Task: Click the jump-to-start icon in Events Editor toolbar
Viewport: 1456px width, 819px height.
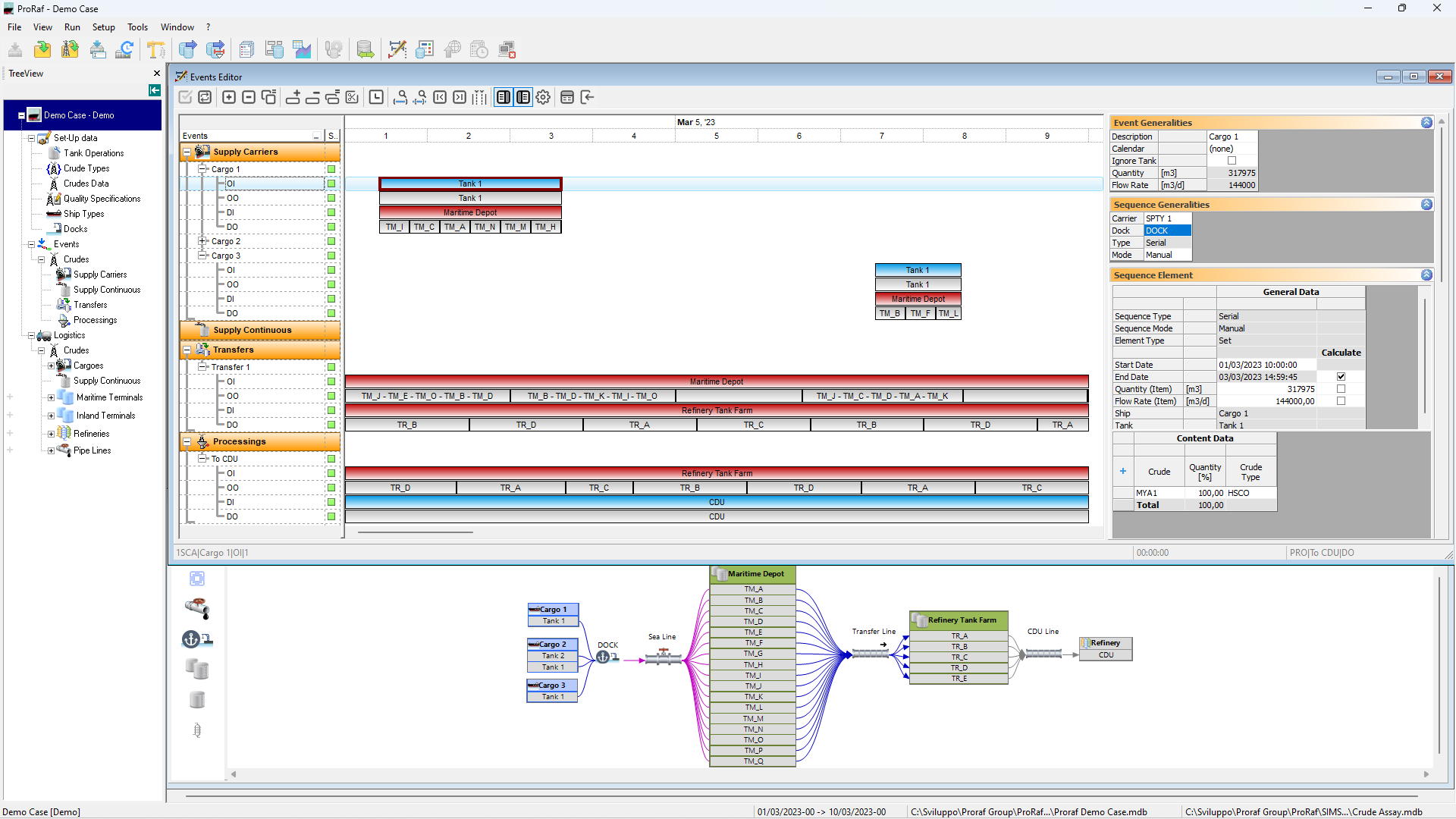Action: pos(440,97)
